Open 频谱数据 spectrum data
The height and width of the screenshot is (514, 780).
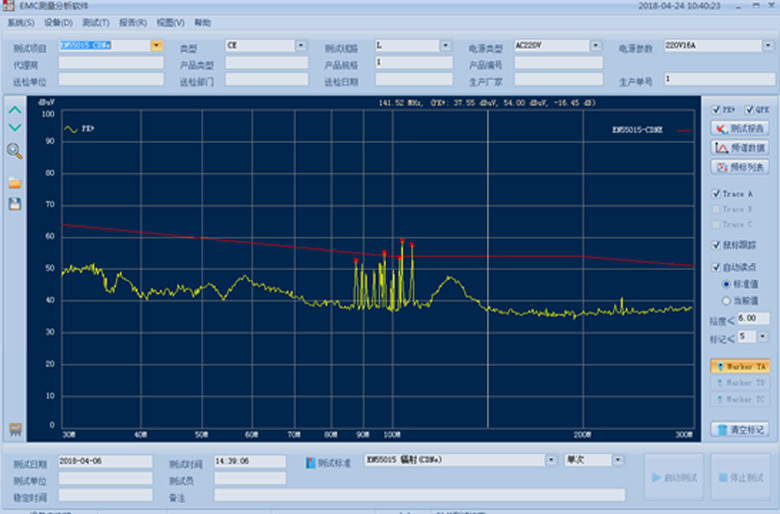(x=739, y=148)
